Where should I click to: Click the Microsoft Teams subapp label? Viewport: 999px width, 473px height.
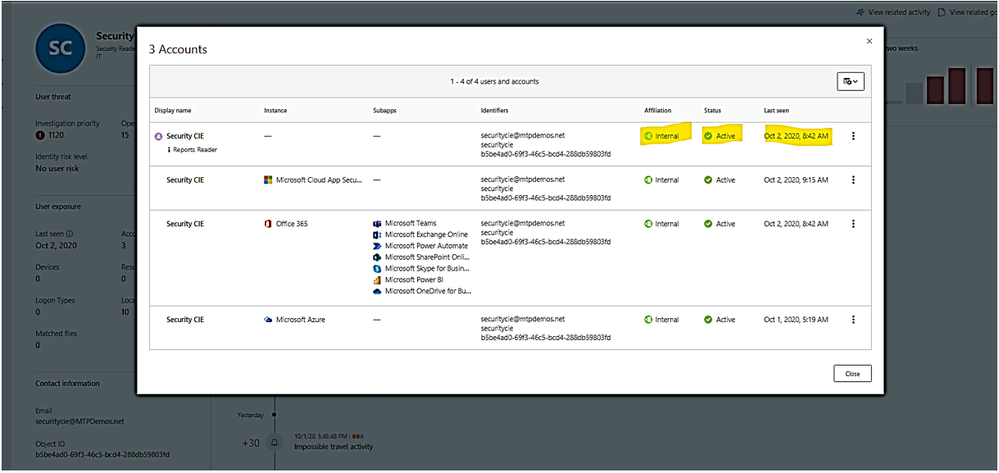[x=411, y=224]
